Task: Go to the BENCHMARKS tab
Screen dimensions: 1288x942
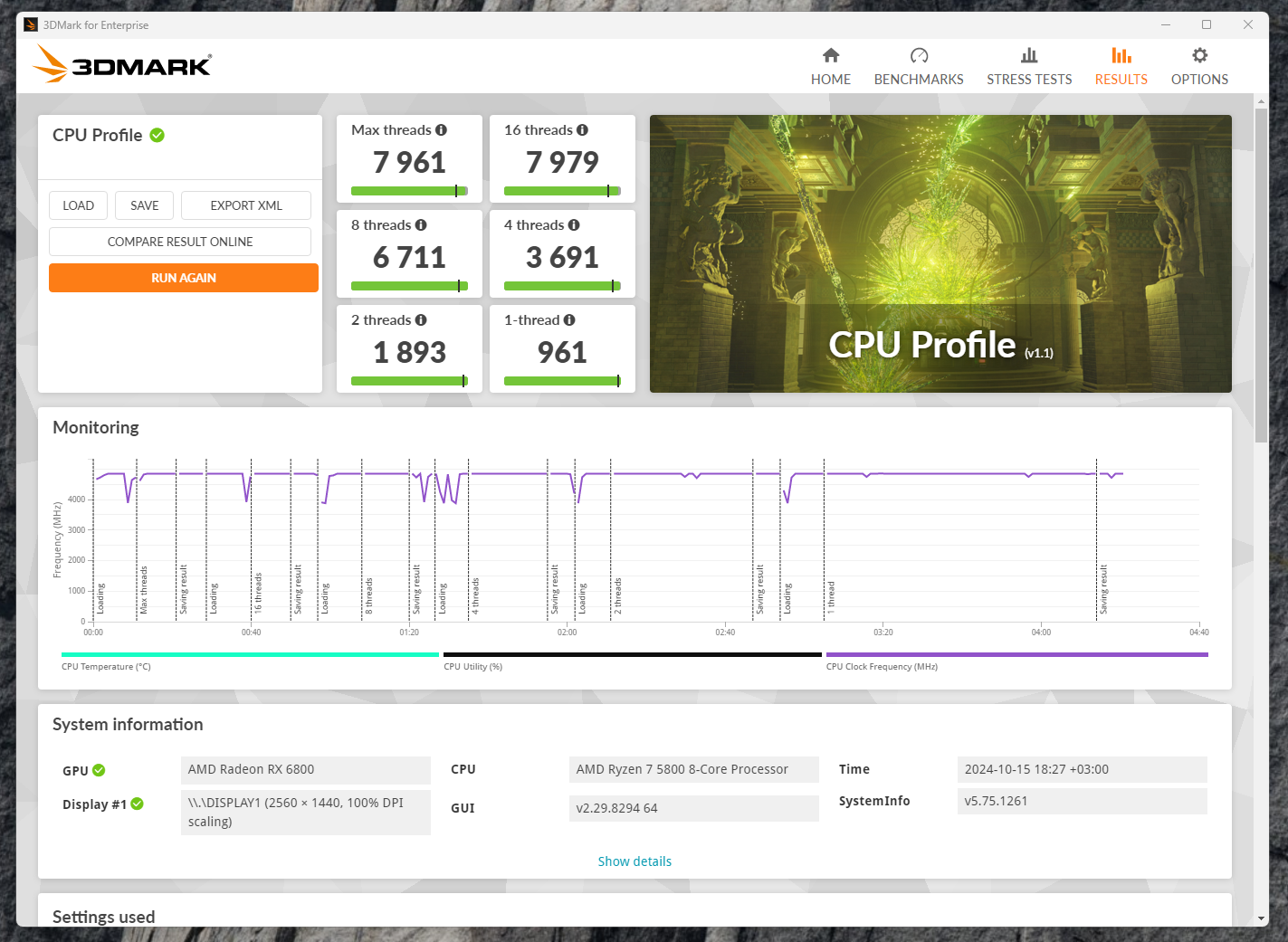Action: point(919,67)
